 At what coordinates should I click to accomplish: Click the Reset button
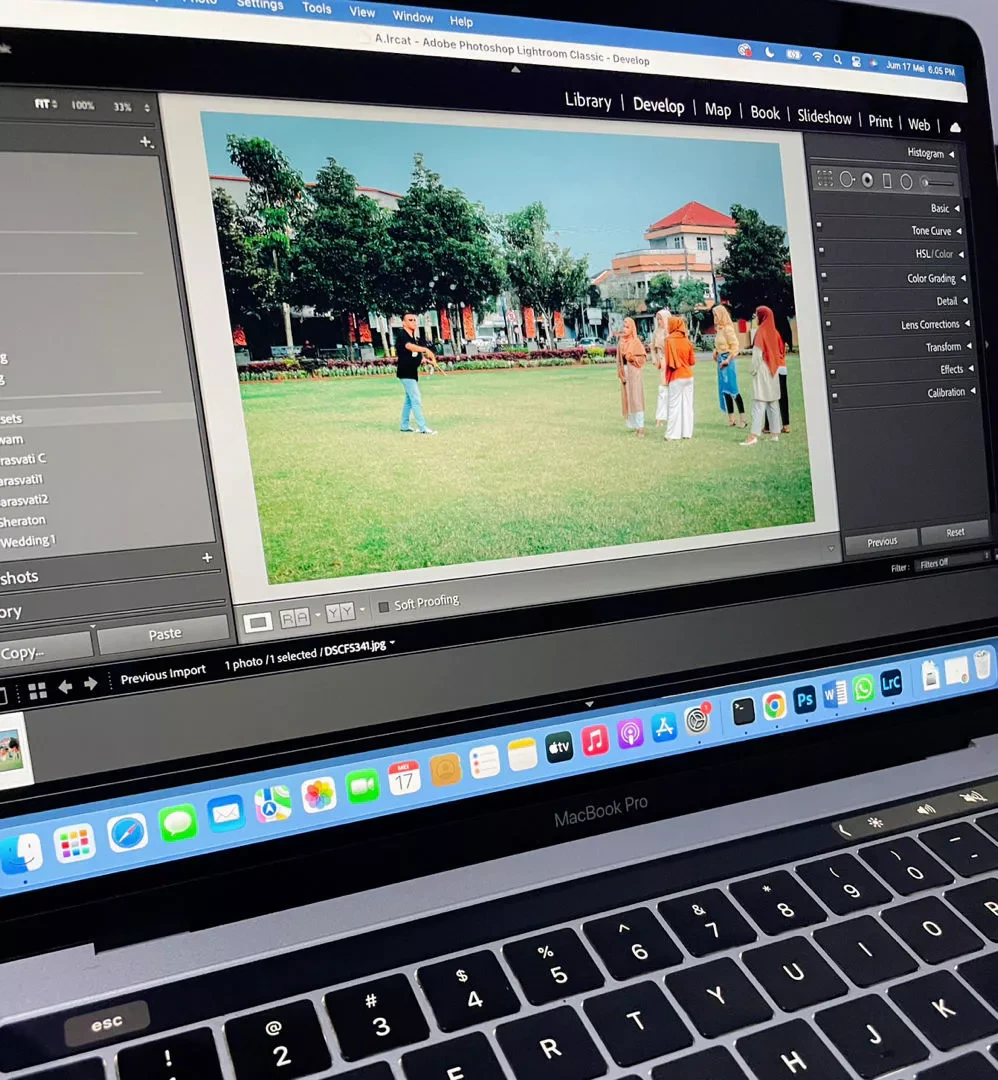[955, 532]
